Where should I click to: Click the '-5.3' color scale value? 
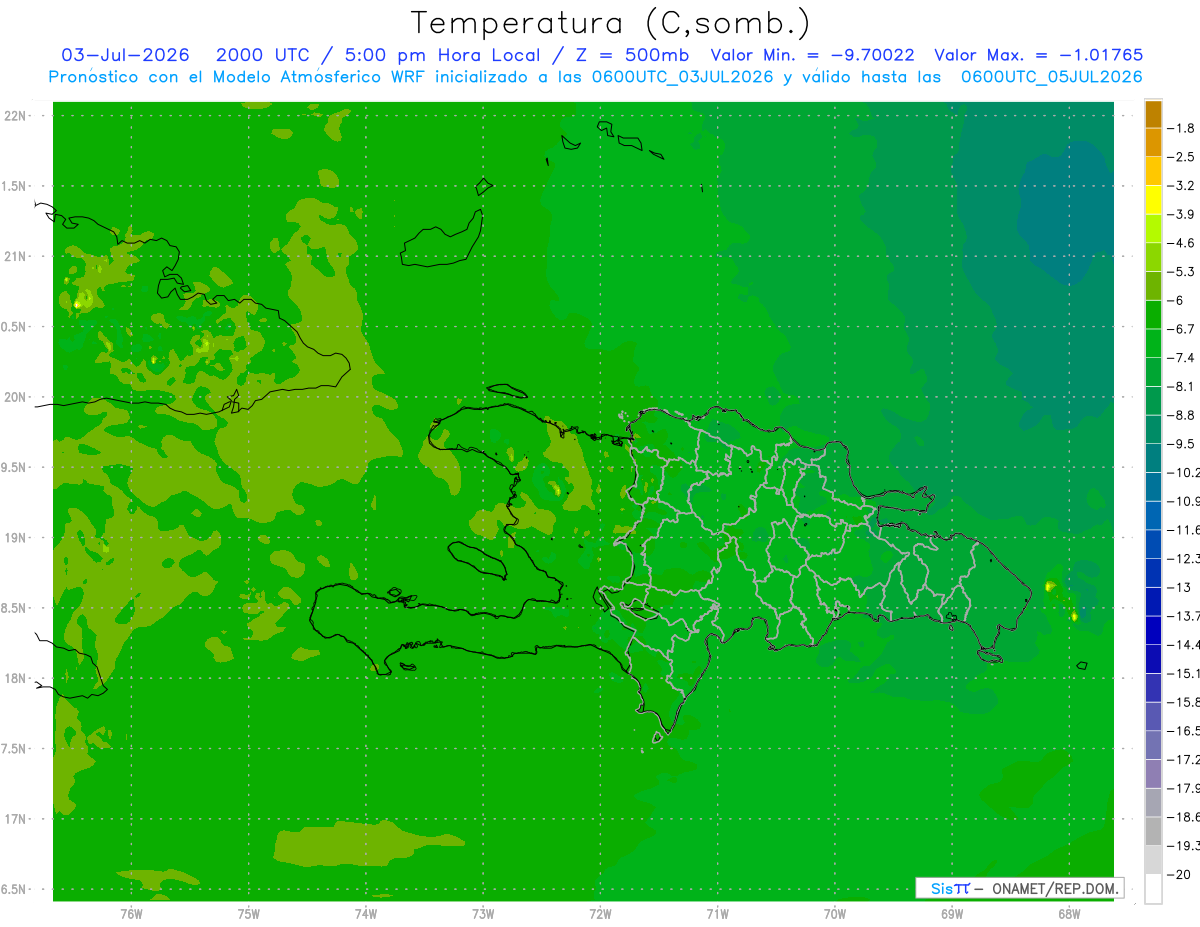[1181, 271]
